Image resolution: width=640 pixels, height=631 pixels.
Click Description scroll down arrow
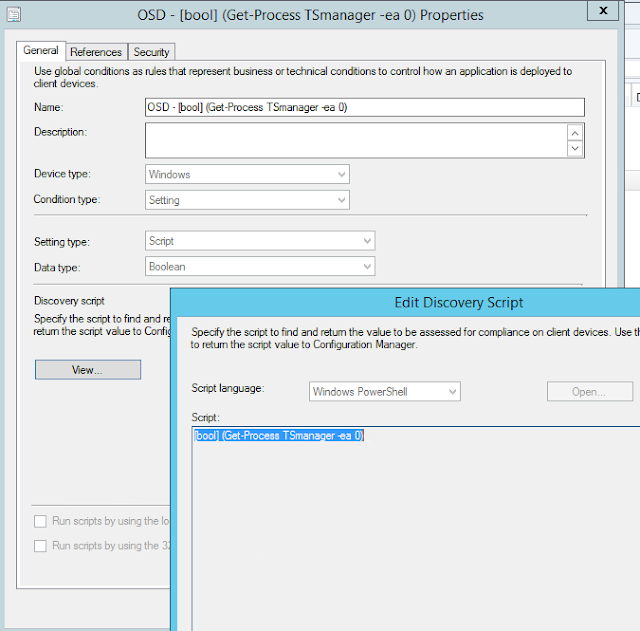[x=575, y=148]
